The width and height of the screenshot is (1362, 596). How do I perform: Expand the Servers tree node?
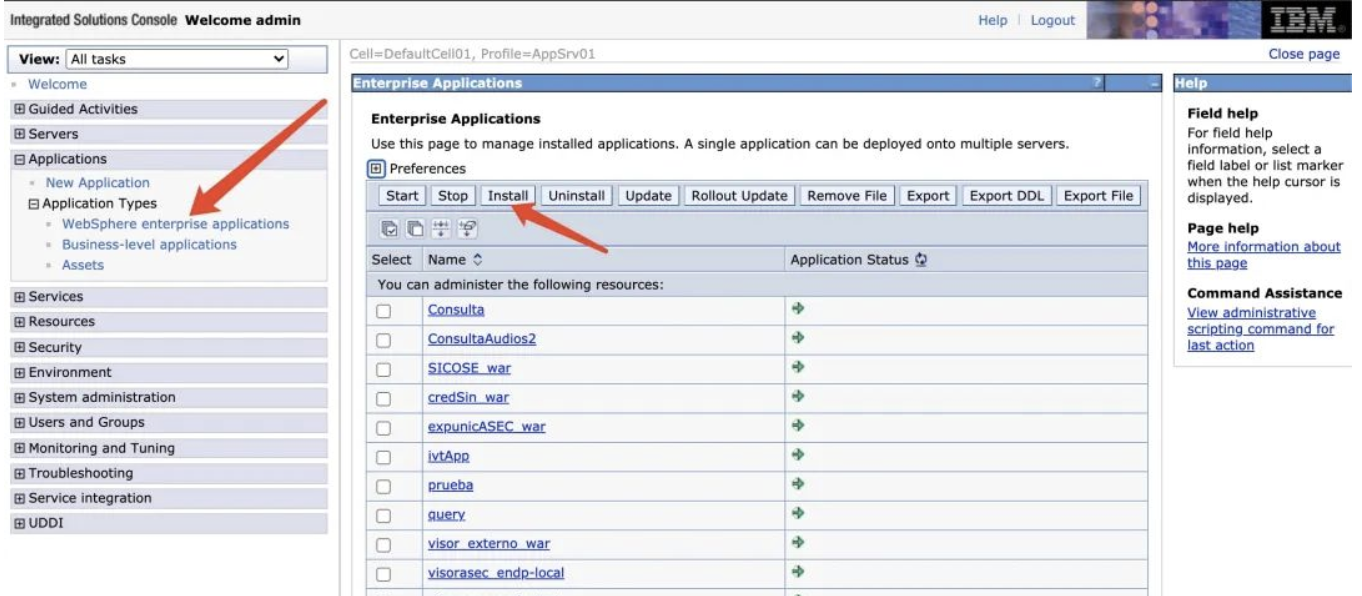pyautogui.click(x=19, y=134)
